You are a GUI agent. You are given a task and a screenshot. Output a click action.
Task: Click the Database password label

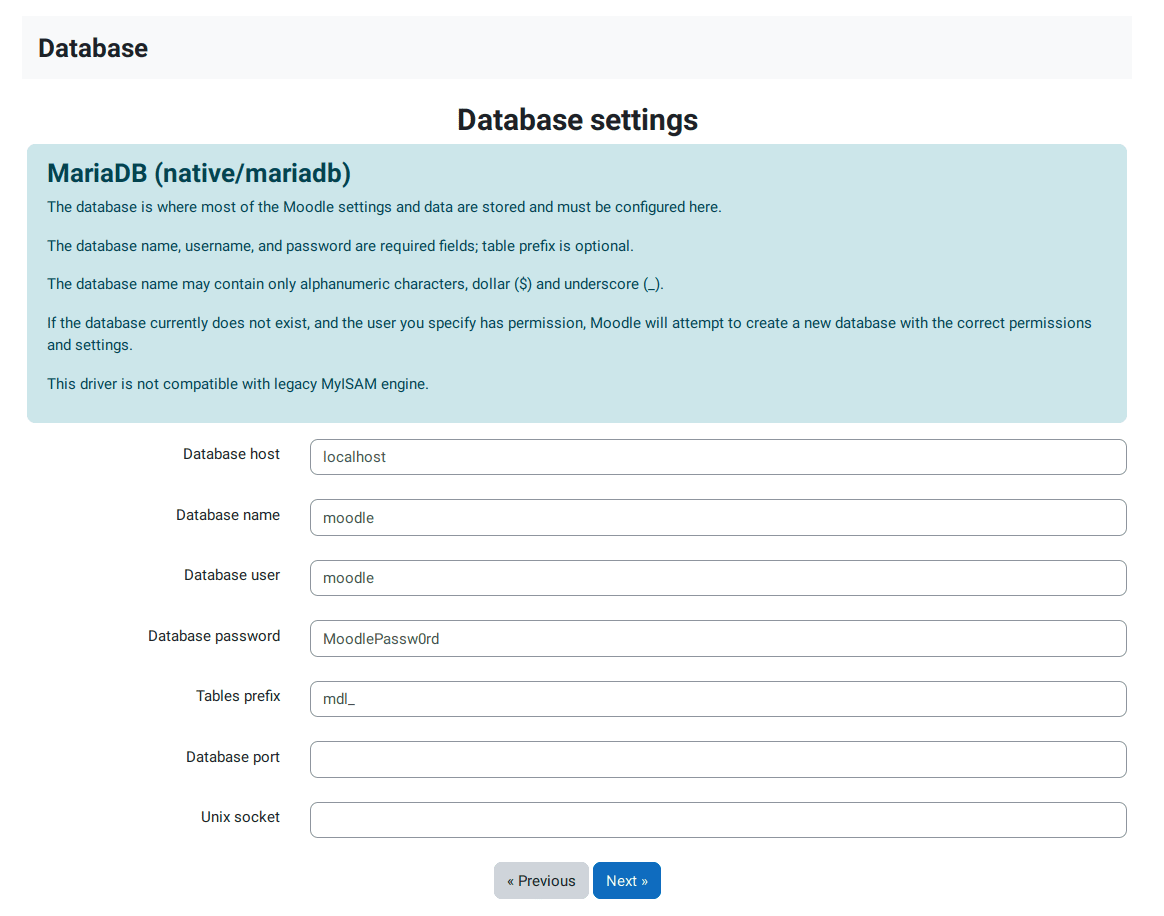click(214, 636)
